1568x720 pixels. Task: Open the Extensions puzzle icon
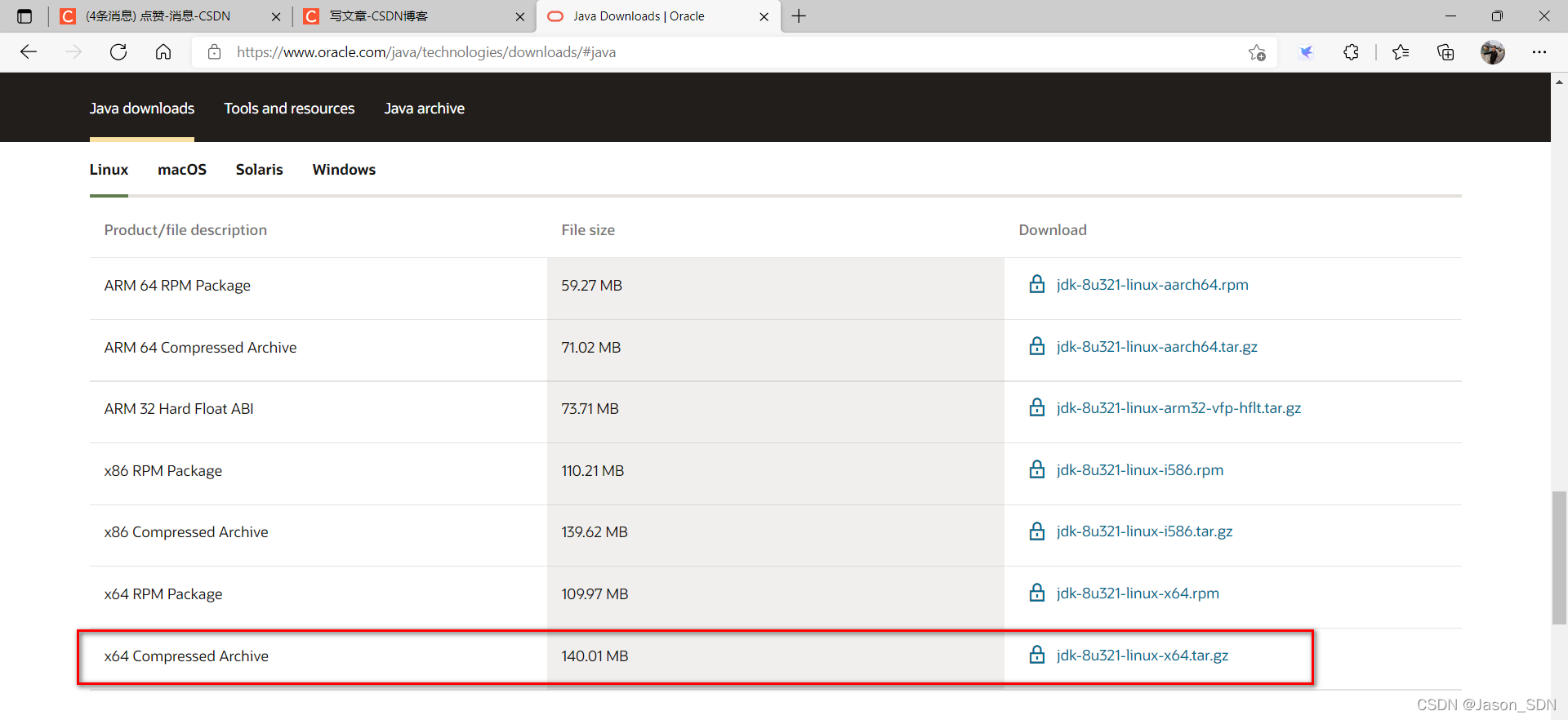point(1352,52)
